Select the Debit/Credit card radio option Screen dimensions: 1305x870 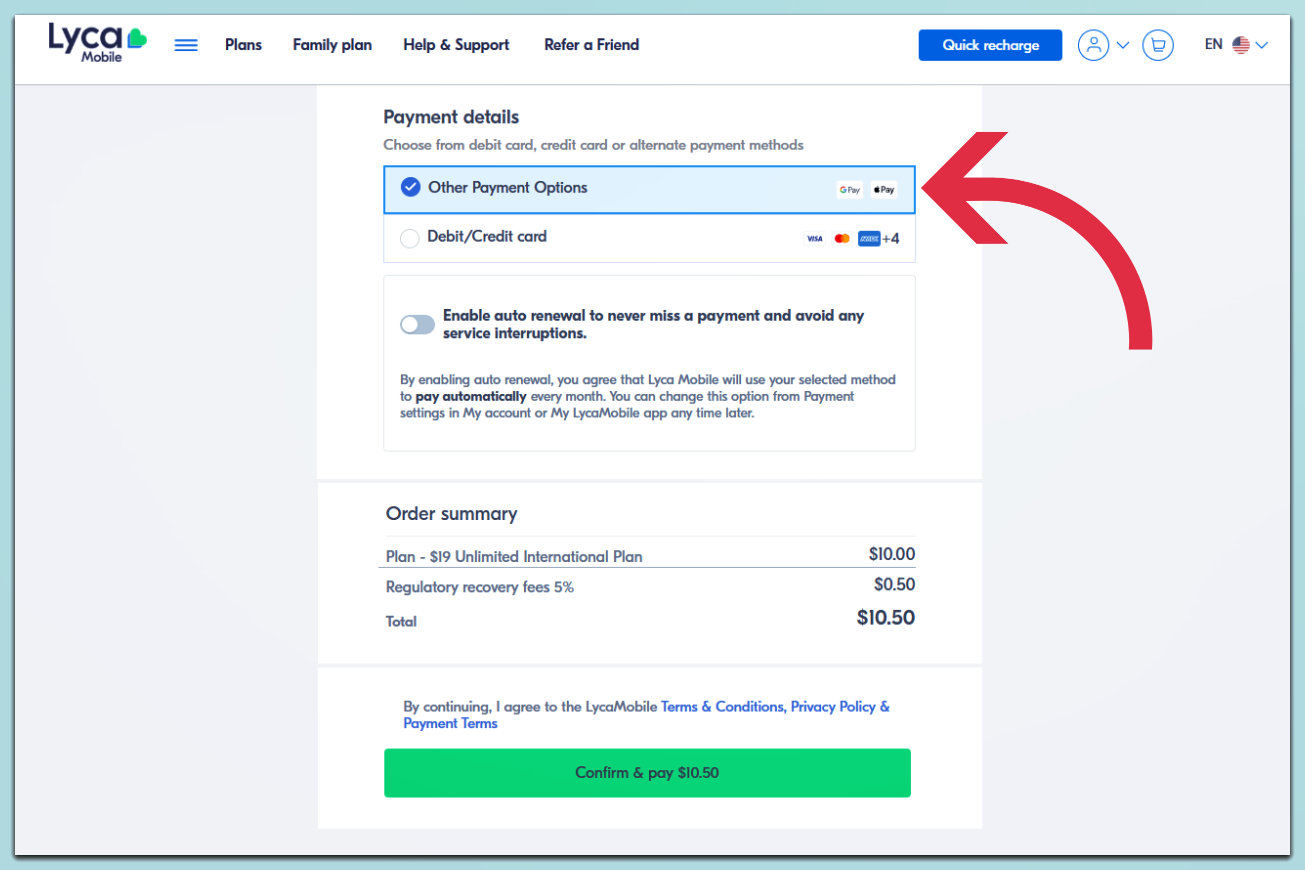click(409, 238)
